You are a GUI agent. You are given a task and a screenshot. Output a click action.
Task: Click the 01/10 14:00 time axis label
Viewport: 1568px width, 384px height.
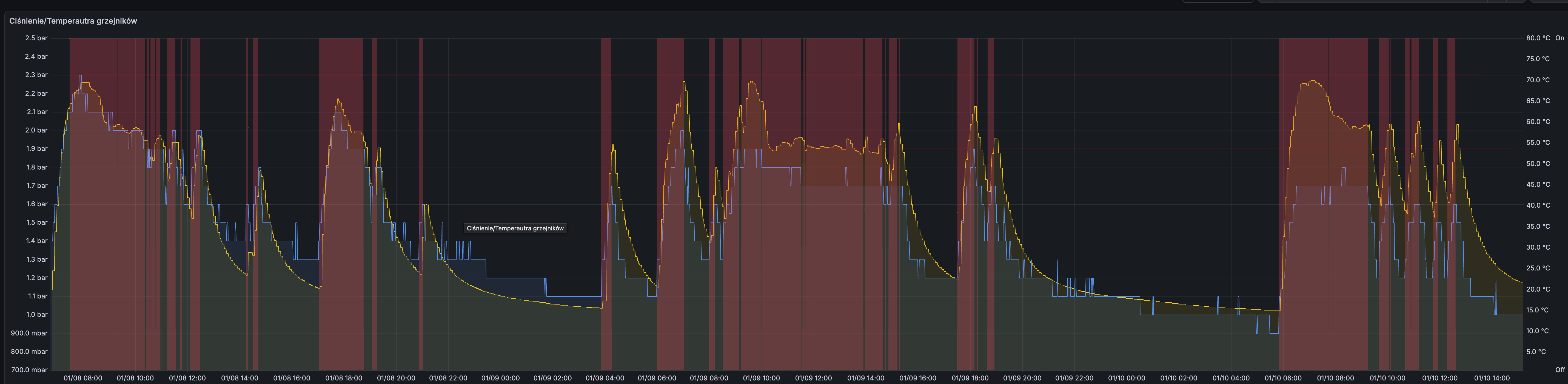pyautogui.click(x=1492, y=378)
